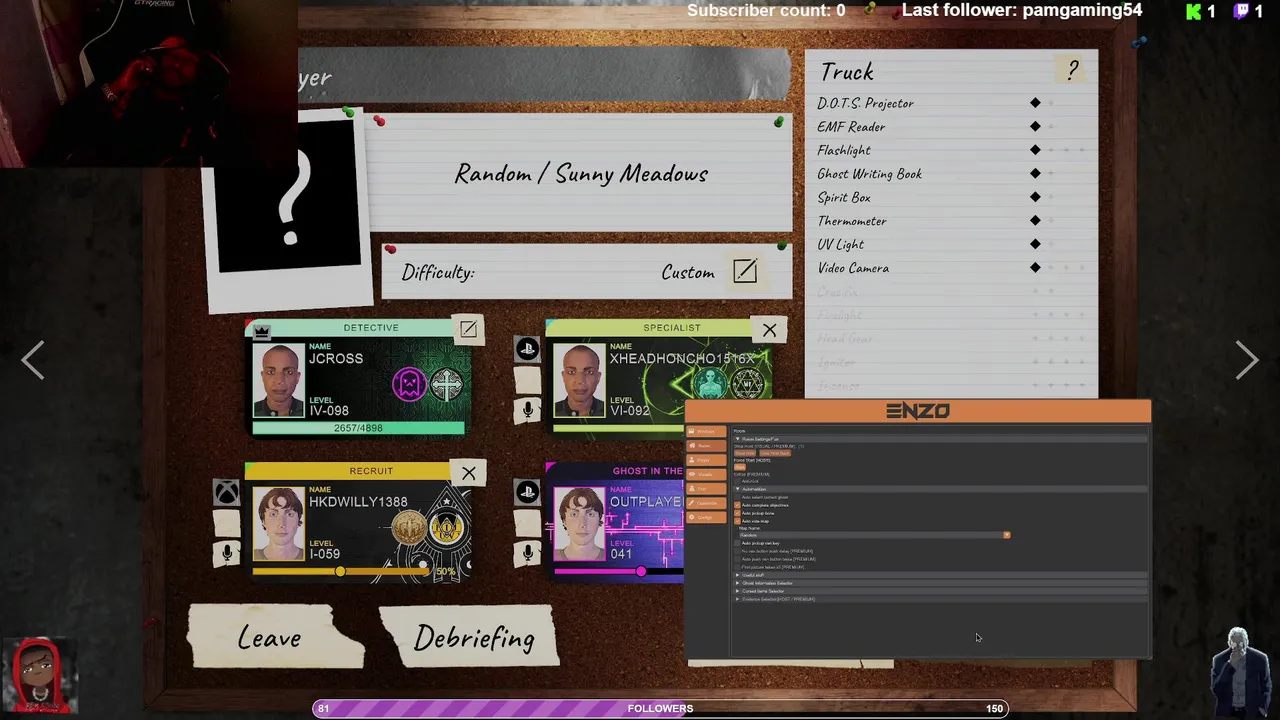Screen dimensions: 1280x720
Task: Click the Give Host Back button
Action: coord(775,453)
